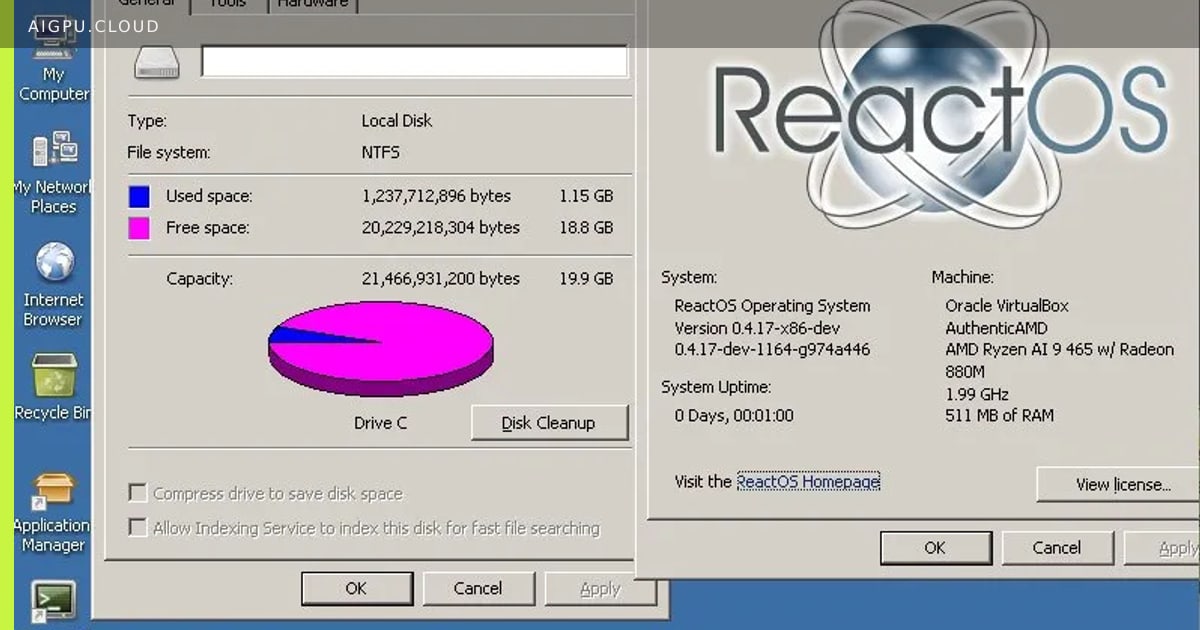Click the drive icon beside the label field
The height and width of the screenshot is (630, 1200).
157,60
